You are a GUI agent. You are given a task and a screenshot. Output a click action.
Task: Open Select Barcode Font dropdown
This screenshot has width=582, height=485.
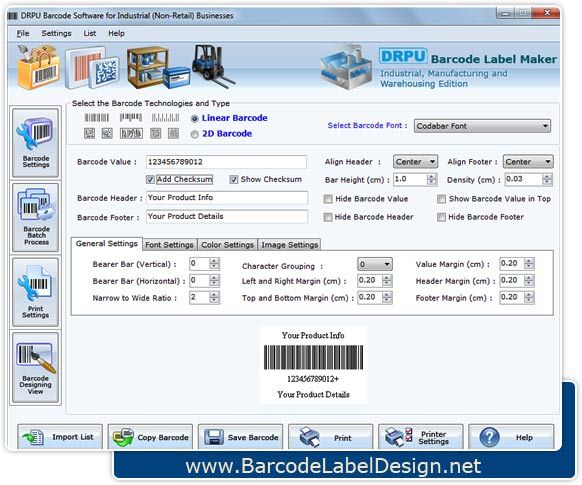[482, 126]
